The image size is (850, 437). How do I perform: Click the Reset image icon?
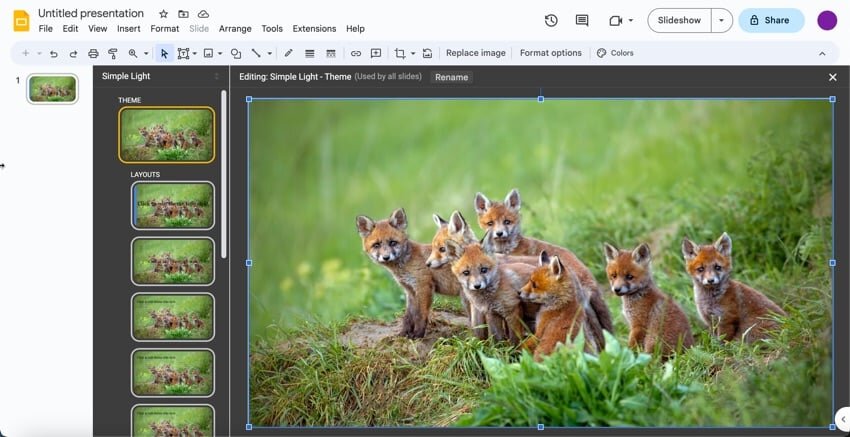[x=428, y=53]
